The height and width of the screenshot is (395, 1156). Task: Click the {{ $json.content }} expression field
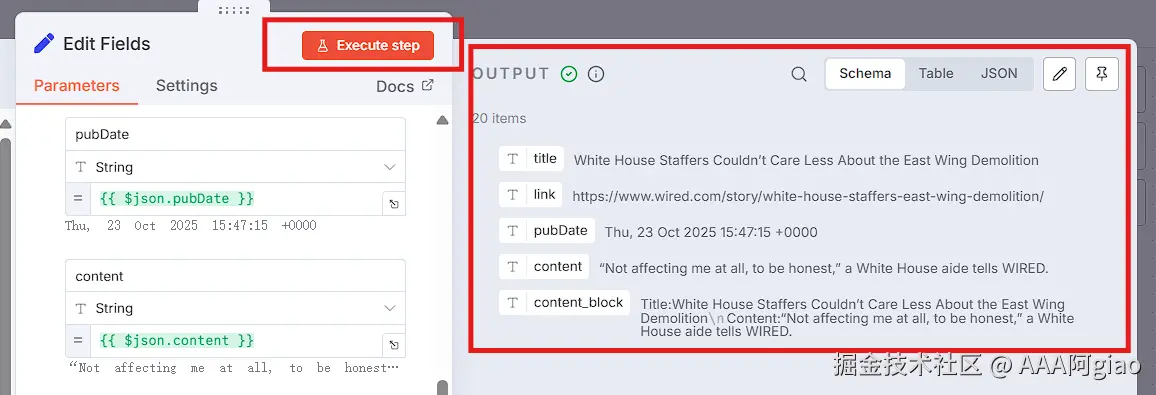coord(236,340)
